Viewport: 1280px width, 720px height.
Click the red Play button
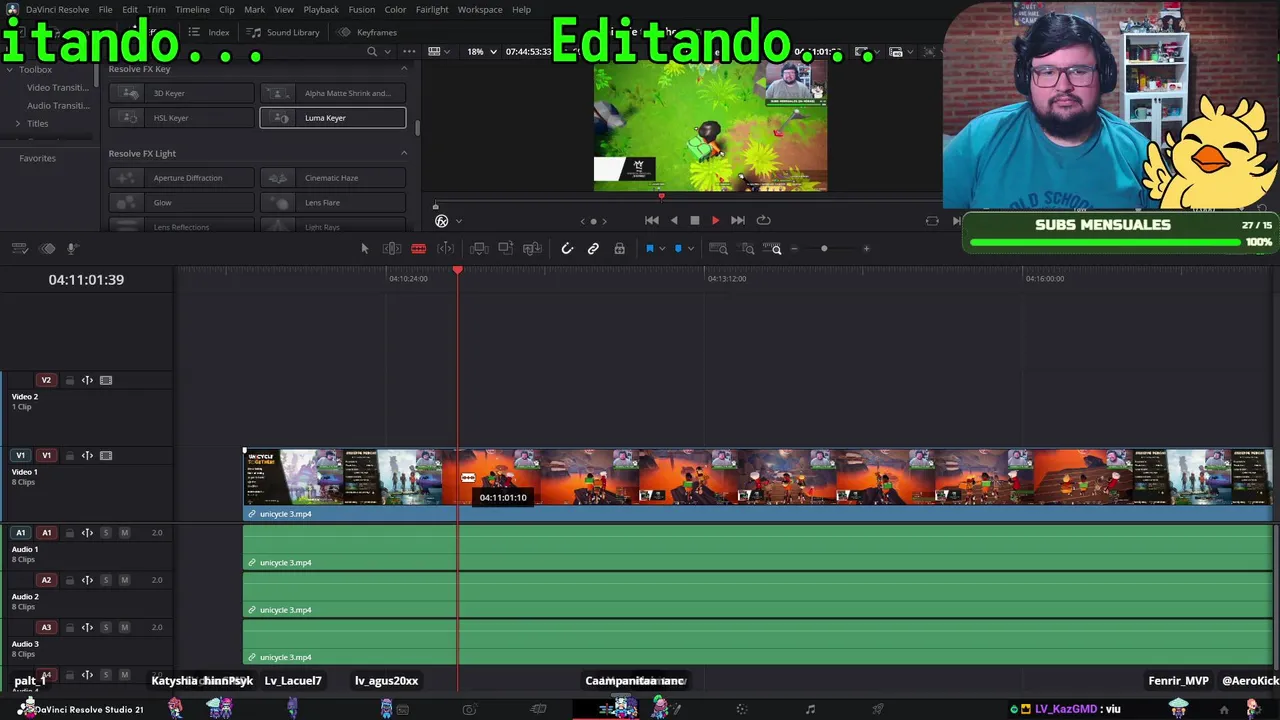point(715,220)
